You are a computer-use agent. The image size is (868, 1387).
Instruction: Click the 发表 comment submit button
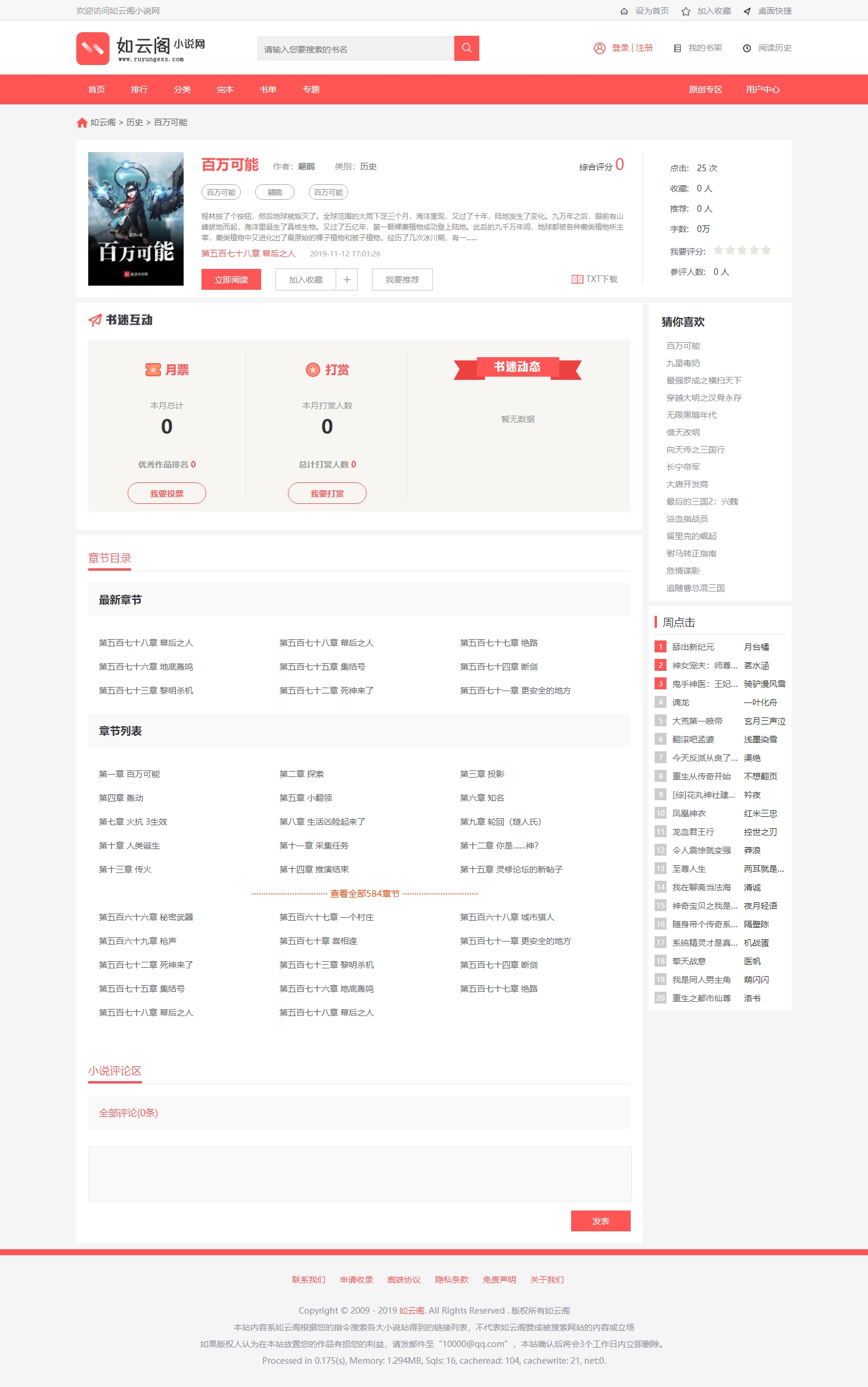[x=601, y=1221]
